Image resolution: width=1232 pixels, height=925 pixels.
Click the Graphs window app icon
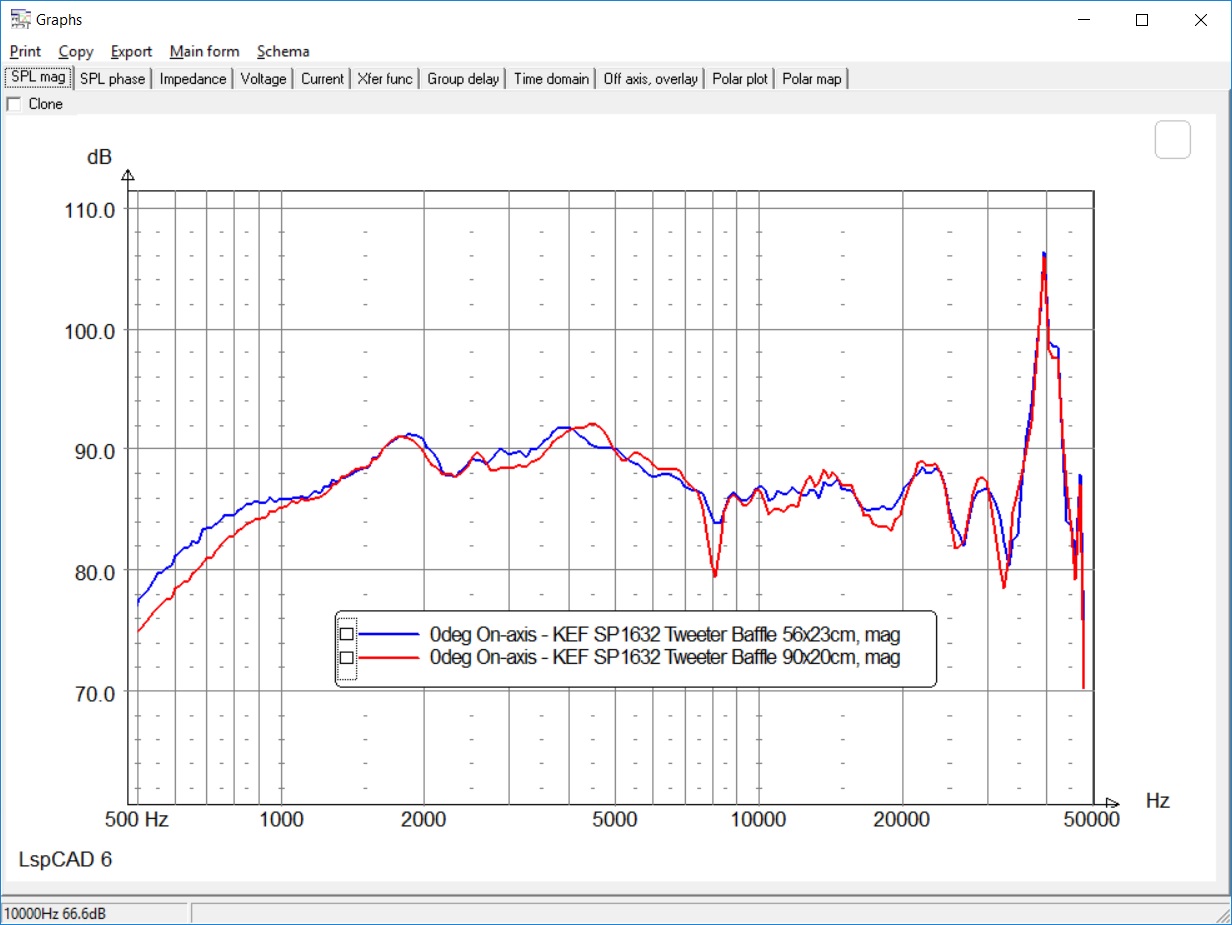tap(20, 19)
